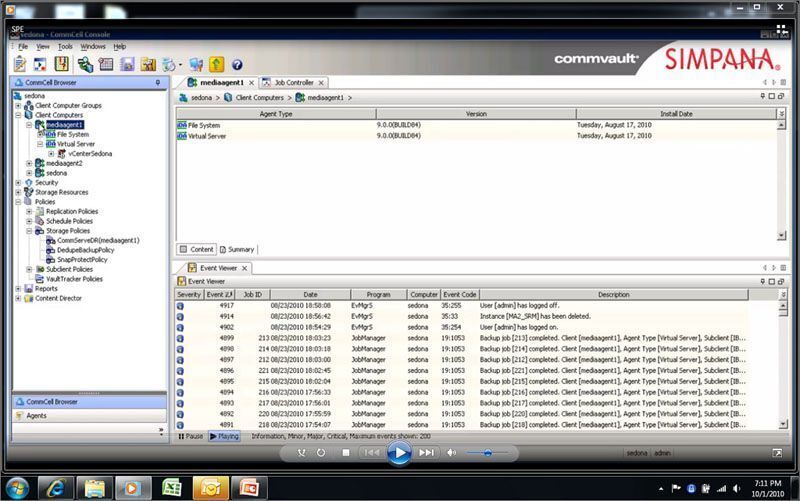Open Internet Explorer from the taskbar
Screen dimensions: 800x501
click(56, 489)
